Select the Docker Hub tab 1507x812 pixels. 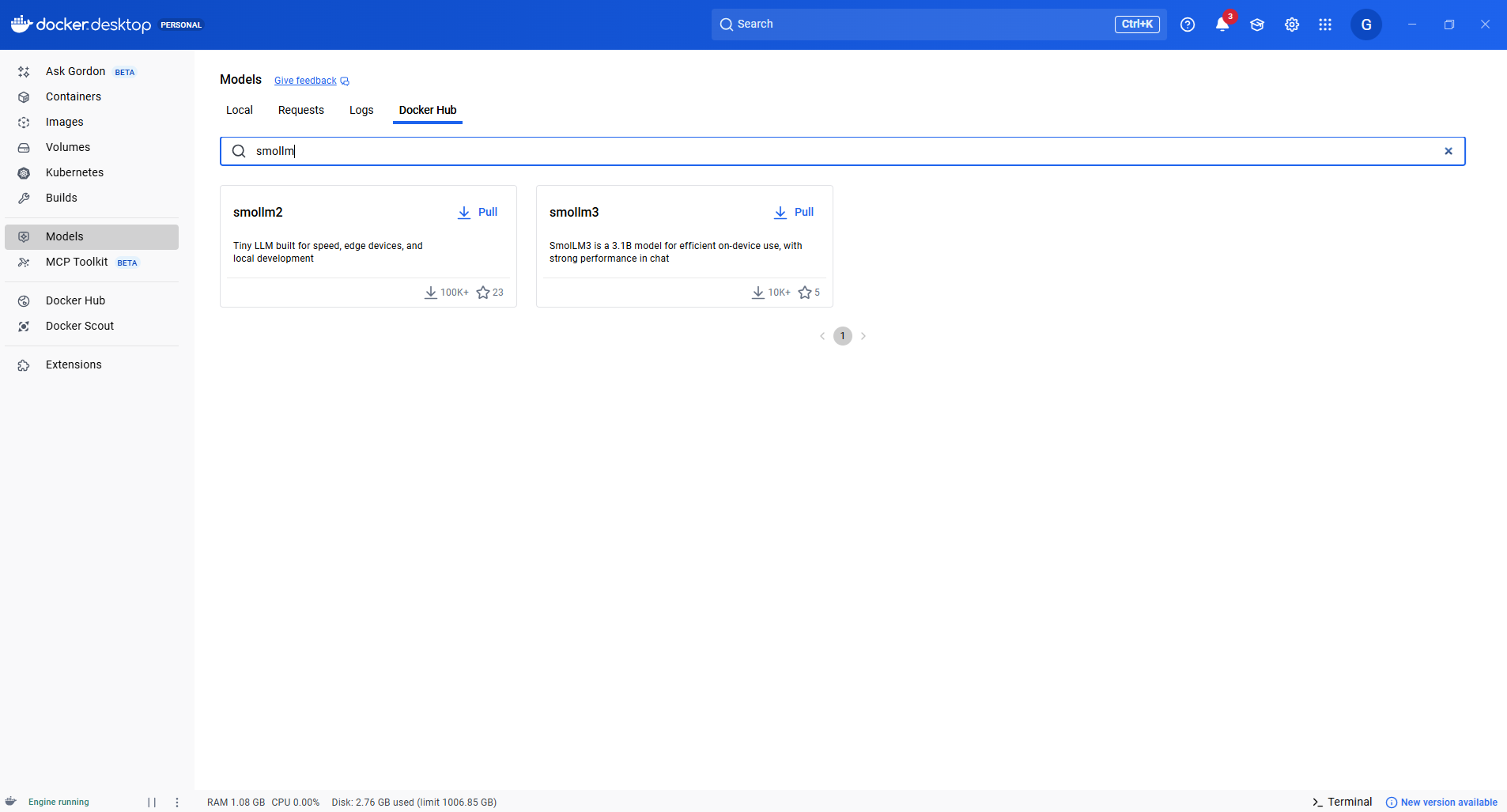pos(428,110)
